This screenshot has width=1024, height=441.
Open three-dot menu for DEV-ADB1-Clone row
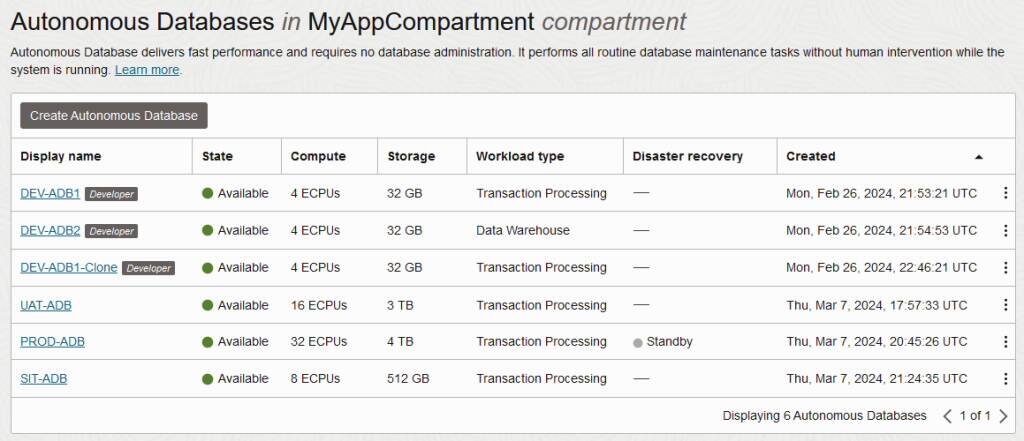click(x=1005, y=268)
